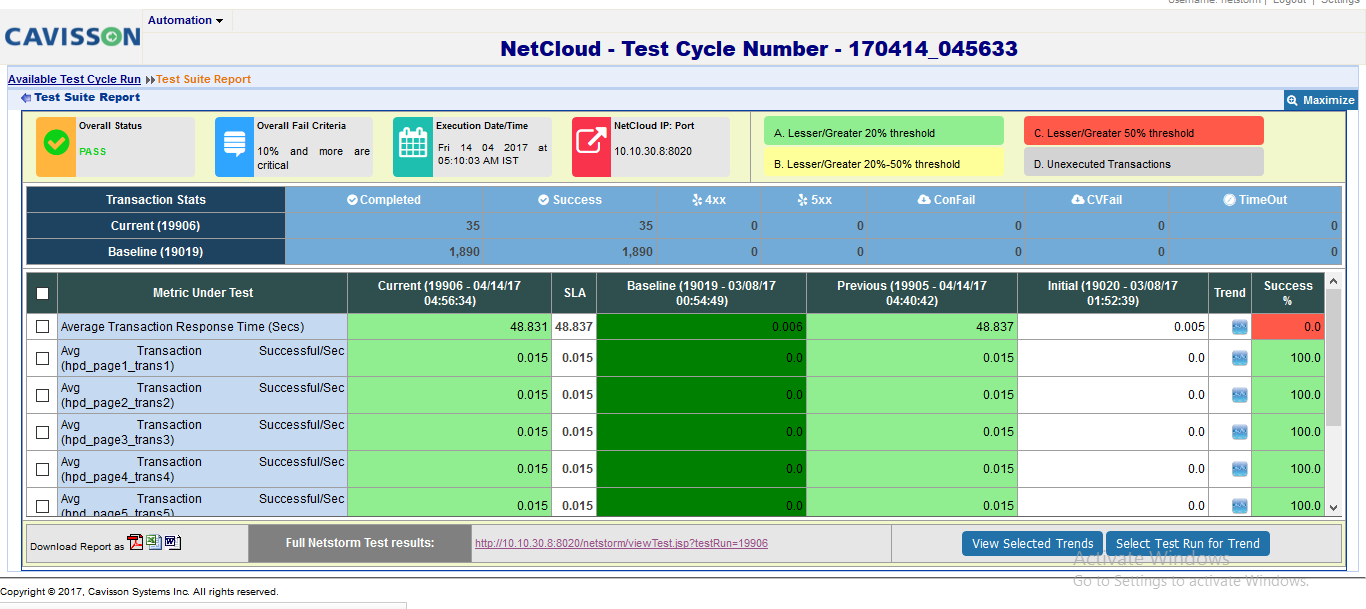Click the Completed checkmark icon in stats header

(x=352, y=200)
